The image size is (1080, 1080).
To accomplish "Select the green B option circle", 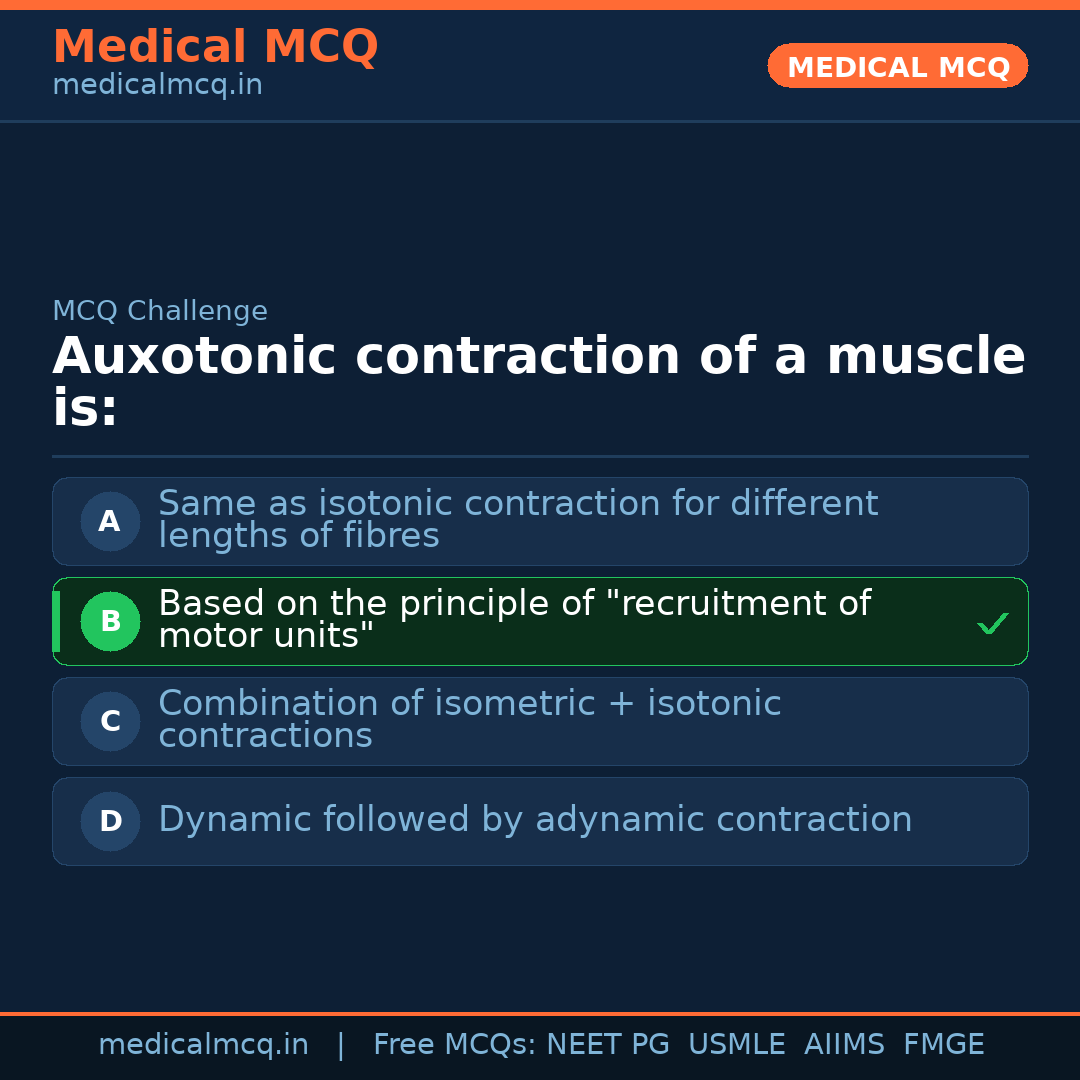I will [110, 621].
